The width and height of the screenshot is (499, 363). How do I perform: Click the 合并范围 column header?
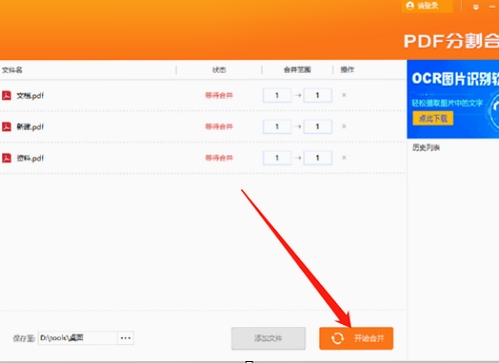point(297,70)
